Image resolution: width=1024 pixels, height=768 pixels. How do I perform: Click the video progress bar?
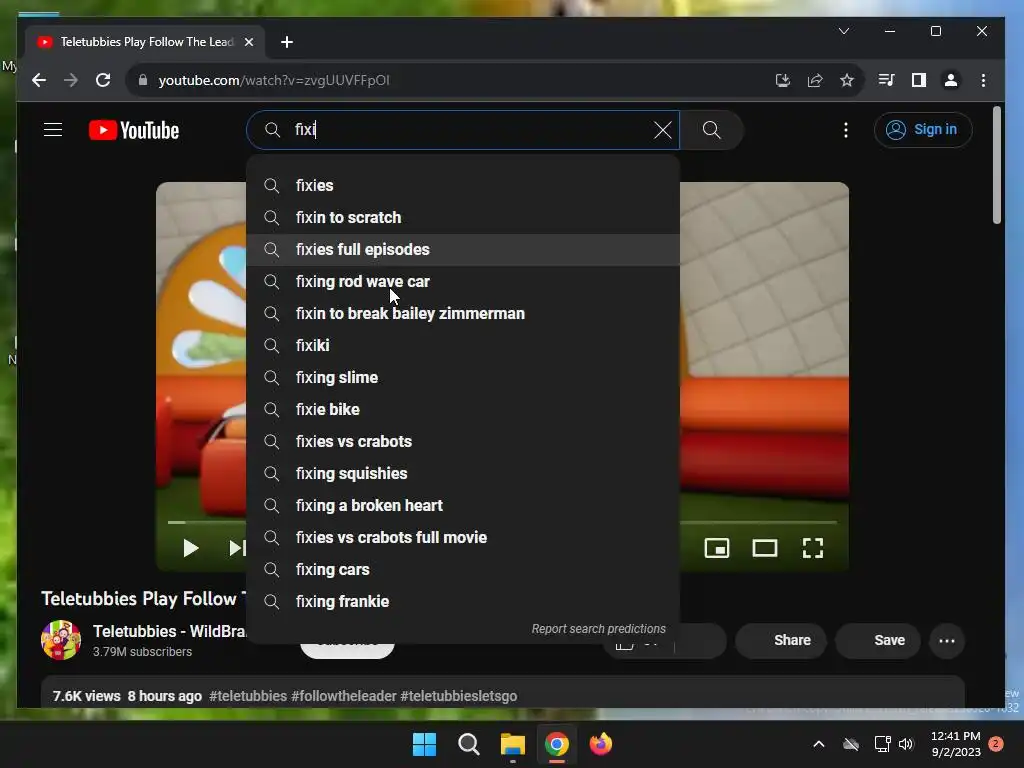[758, 522]
